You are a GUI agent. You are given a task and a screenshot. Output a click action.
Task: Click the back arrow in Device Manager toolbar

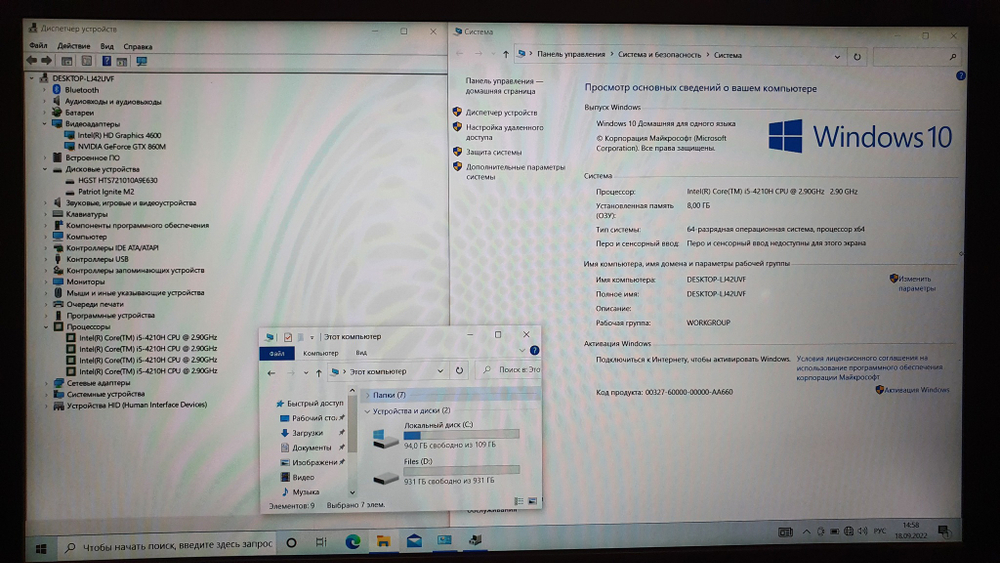point(31,61)
